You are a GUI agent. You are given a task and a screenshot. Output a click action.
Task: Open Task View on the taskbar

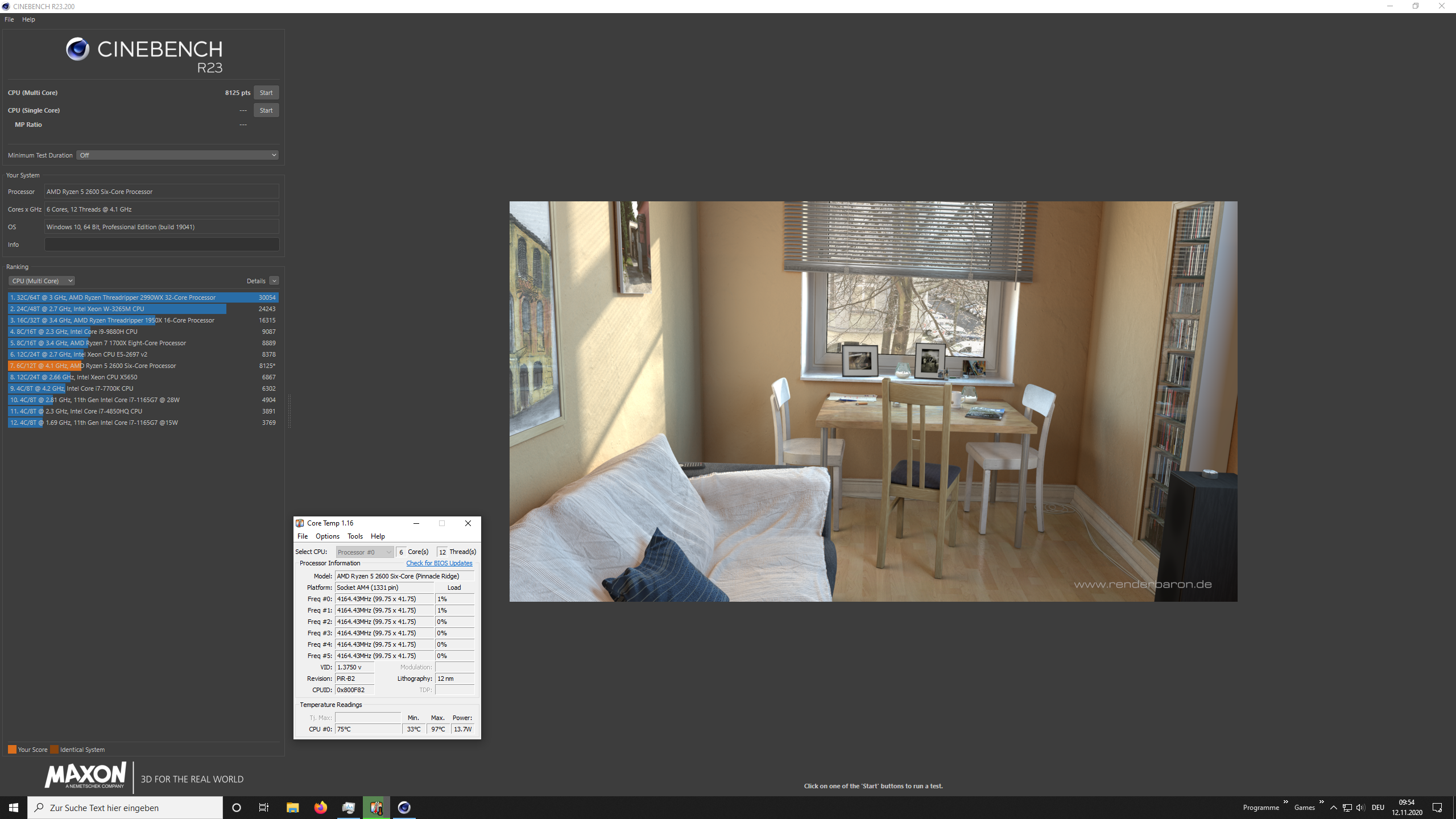tap(264, 808)
